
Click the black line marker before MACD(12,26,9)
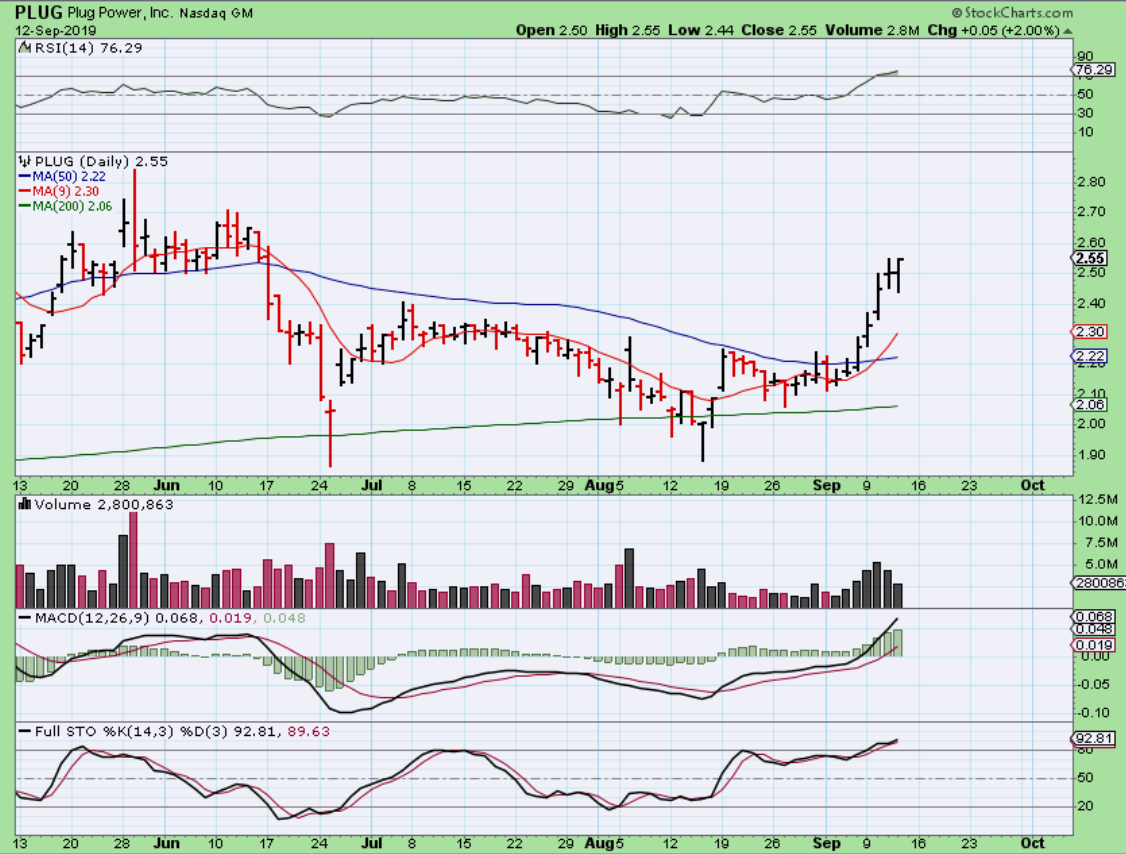pyautogui.click(x=25, y=618)
